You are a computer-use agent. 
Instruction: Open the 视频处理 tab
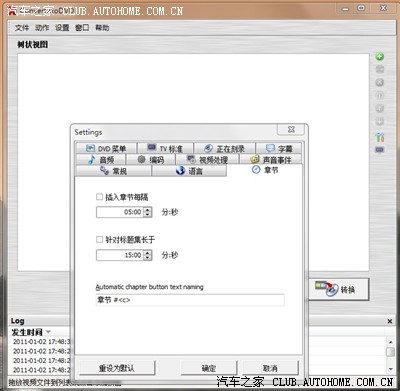coord(207,160)
